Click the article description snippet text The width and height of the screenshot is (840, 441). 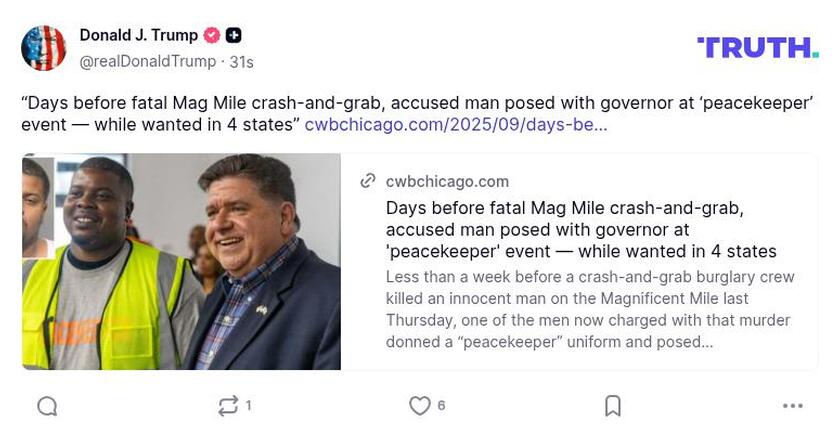590,309
